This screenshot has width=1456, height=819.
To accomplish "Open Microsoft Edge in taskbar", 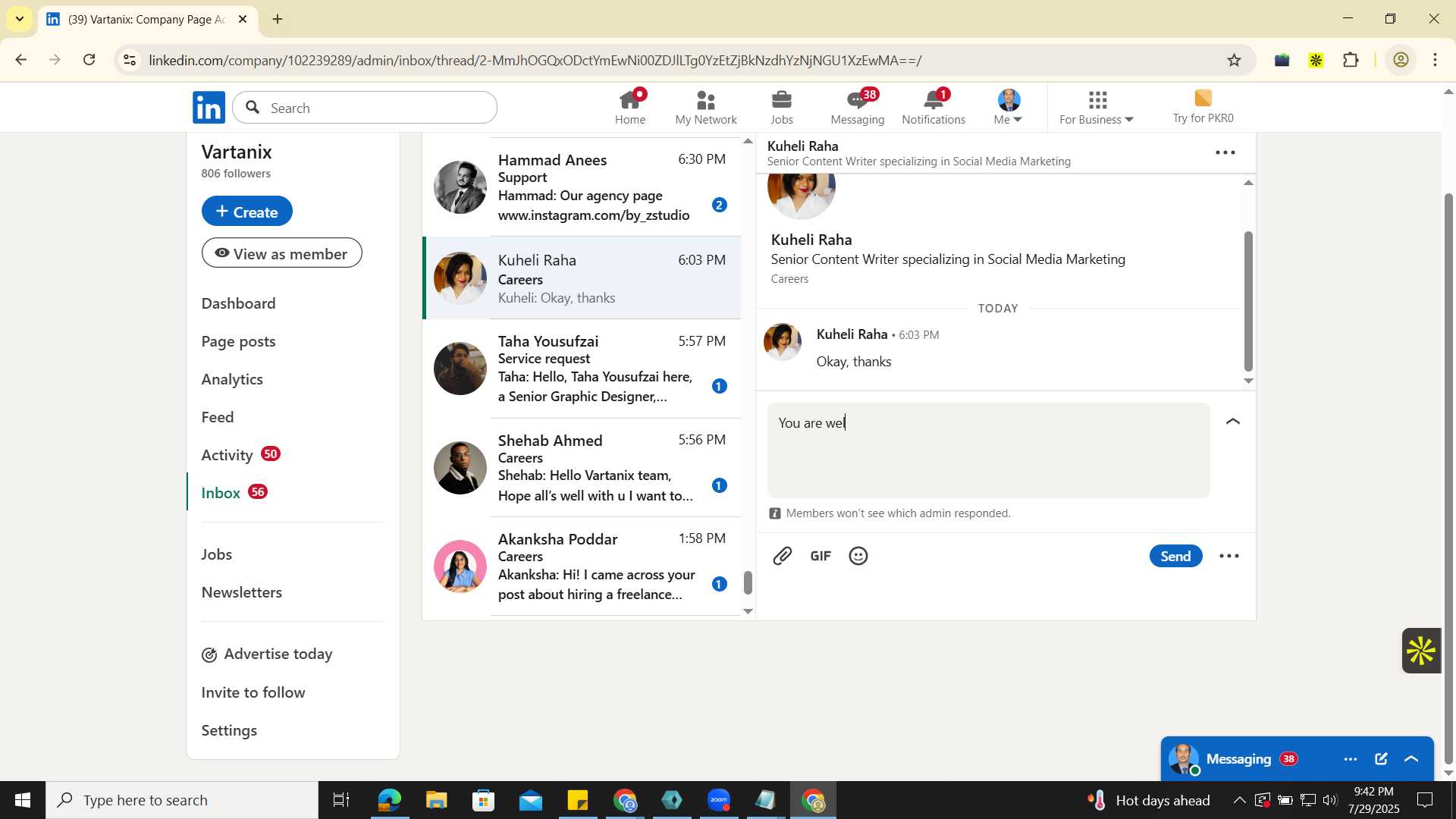I will 389,800.
